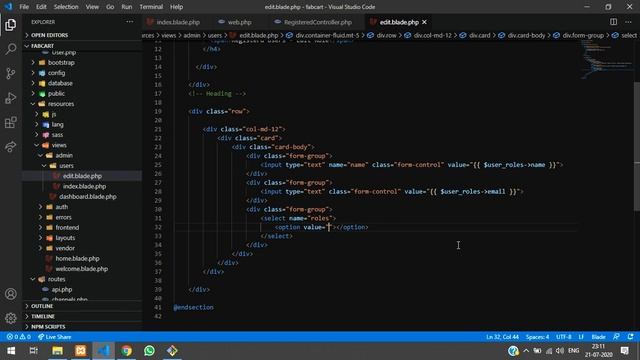This screenshot has width=640, height=360.
Task: Open Windows Start menu
Action: click(x=11, y=351)
